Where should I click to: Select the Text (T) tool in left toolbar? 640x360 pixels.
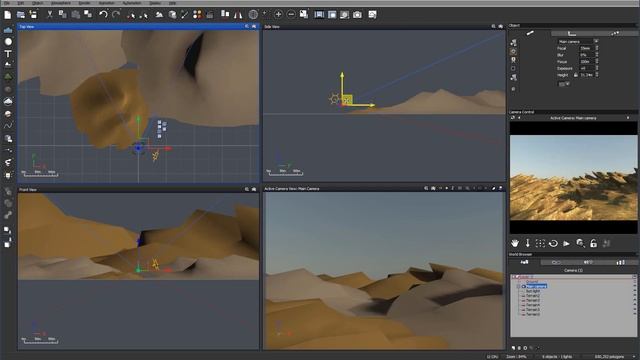click(8, 53)
